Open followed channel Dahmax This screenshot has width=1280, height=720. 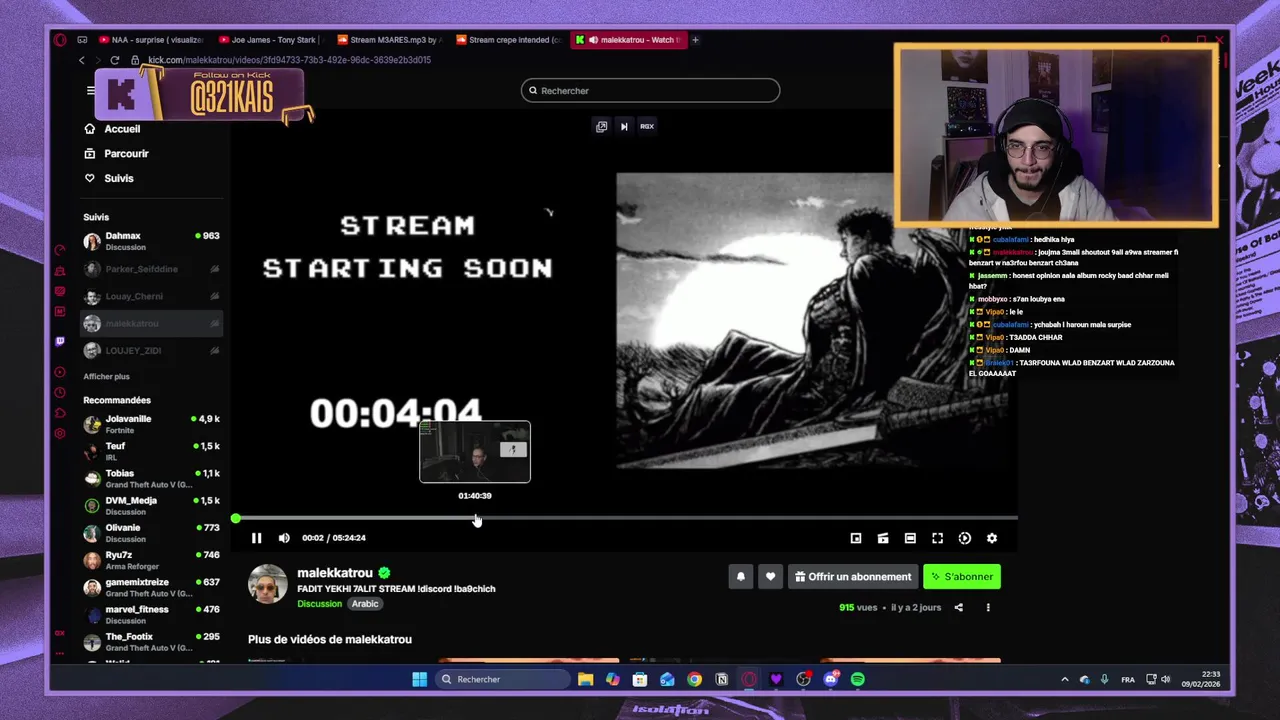[151, 241]
